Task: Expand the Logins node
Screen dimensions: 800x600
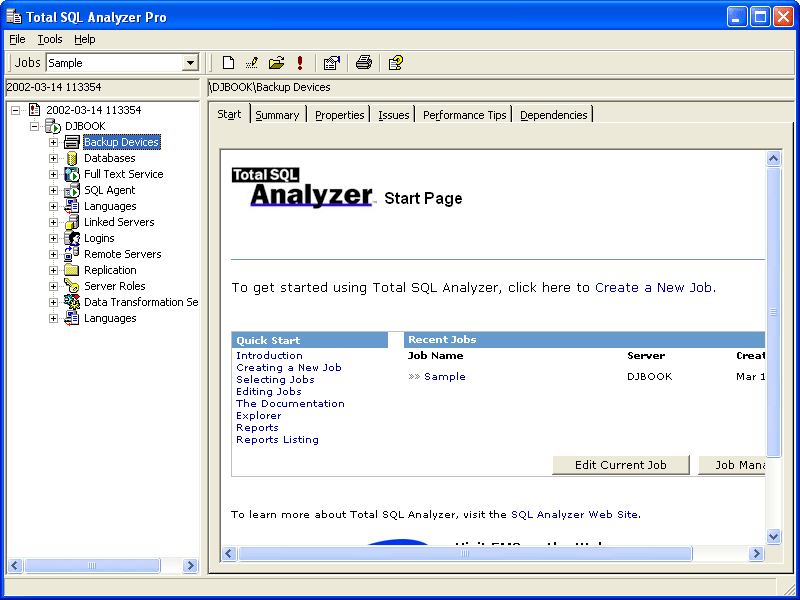Action: [x=54, y=238]
